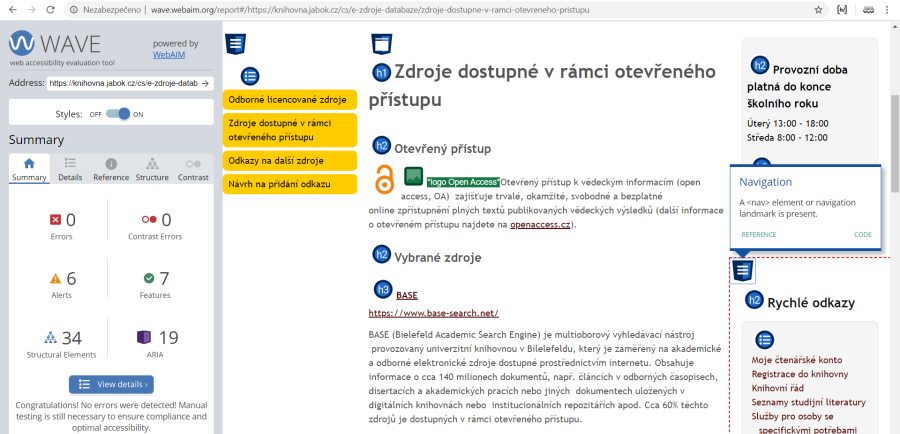Open the site info icon beside Nezabezpečeno
Image resolution: width=900 pixels, height=434 pixels.
73,10
